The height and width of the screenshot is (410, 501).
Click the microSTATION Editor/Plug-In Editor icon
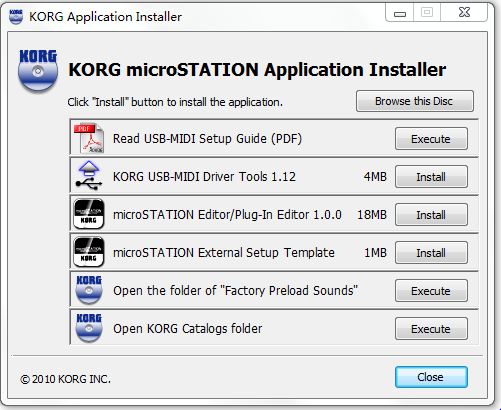point(89,214)
